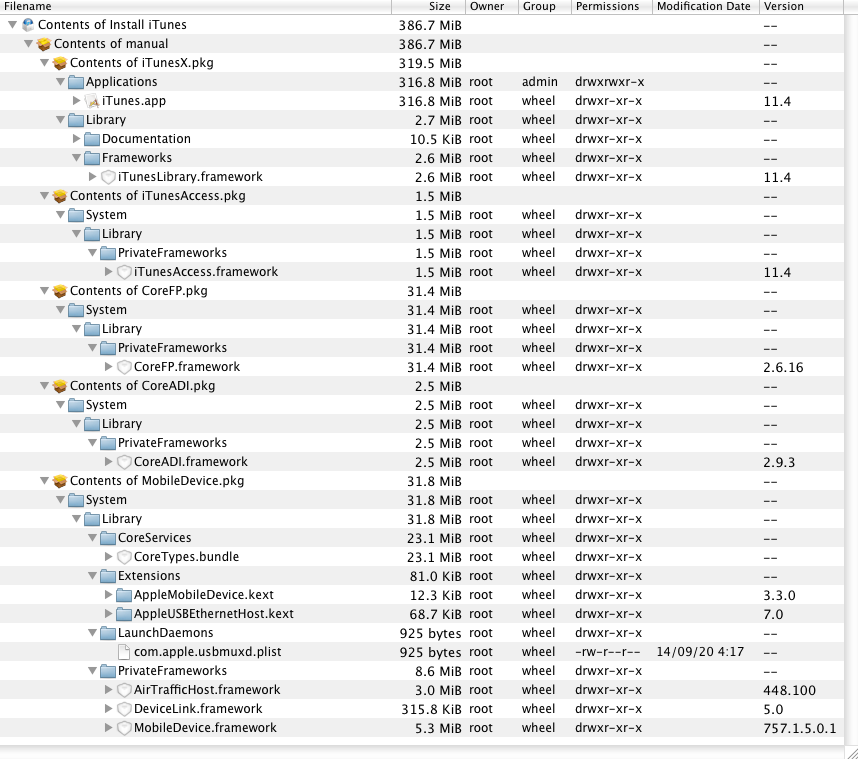Click the Install iTunes globe icon
Viewport: 858px width, 759px height.
point(28,25)
